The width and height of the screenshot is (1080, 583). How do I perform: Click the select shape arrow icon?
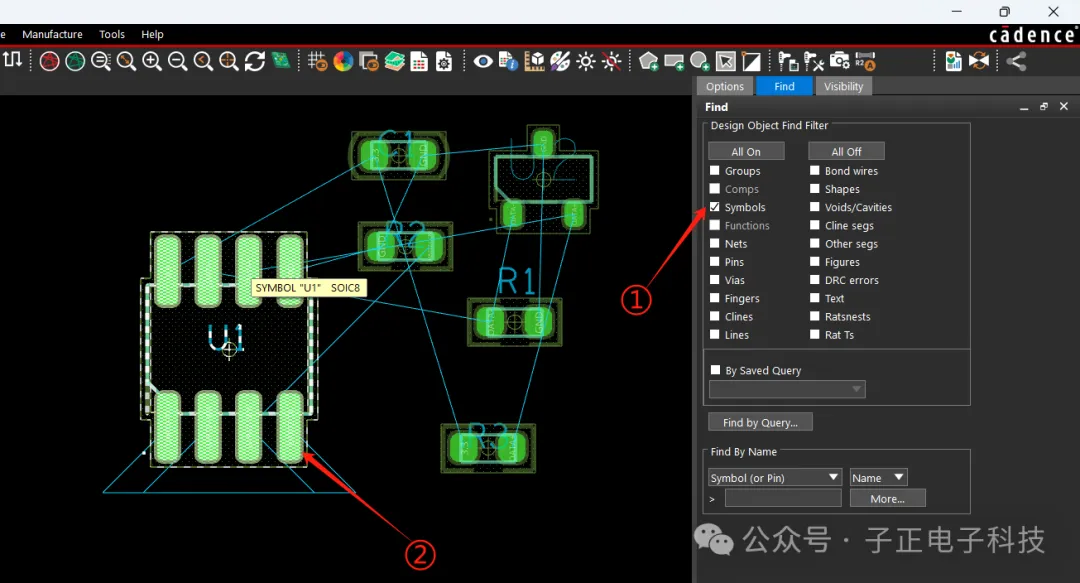(725, 61)
